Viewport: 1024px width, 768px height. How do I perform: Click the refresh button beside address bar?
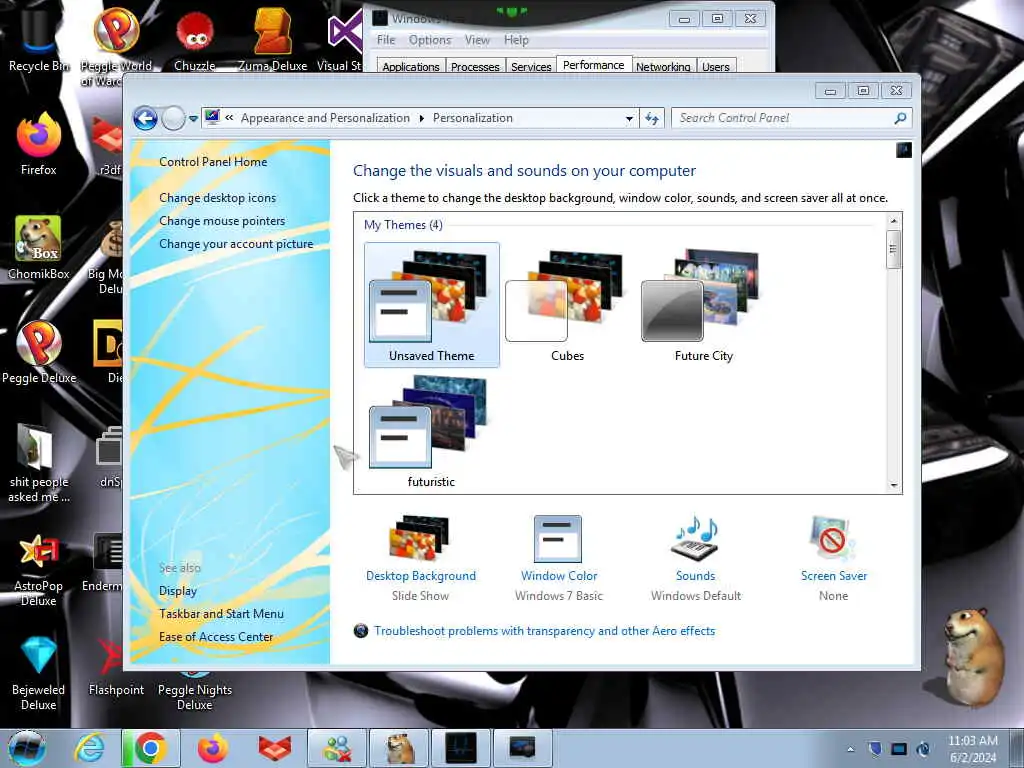(x=652, y=118)
